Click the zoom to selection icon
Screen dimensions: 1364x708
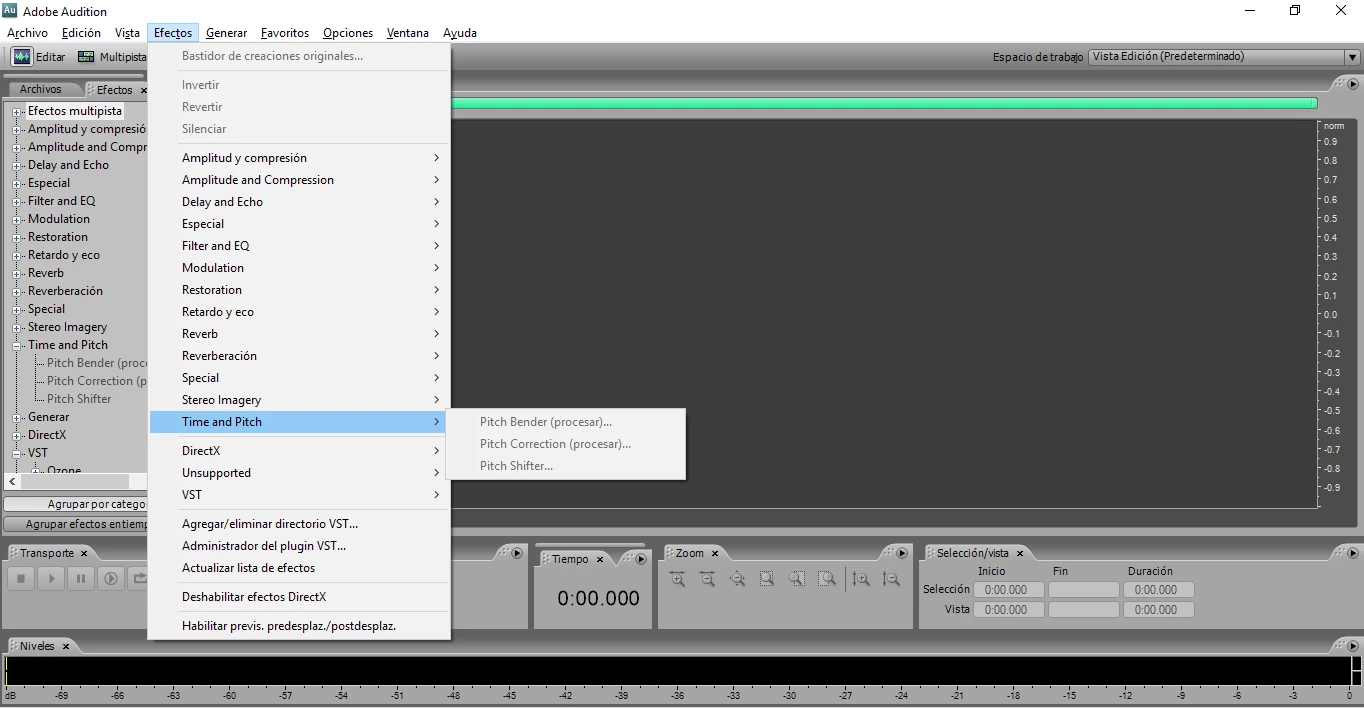coord(767,578)
